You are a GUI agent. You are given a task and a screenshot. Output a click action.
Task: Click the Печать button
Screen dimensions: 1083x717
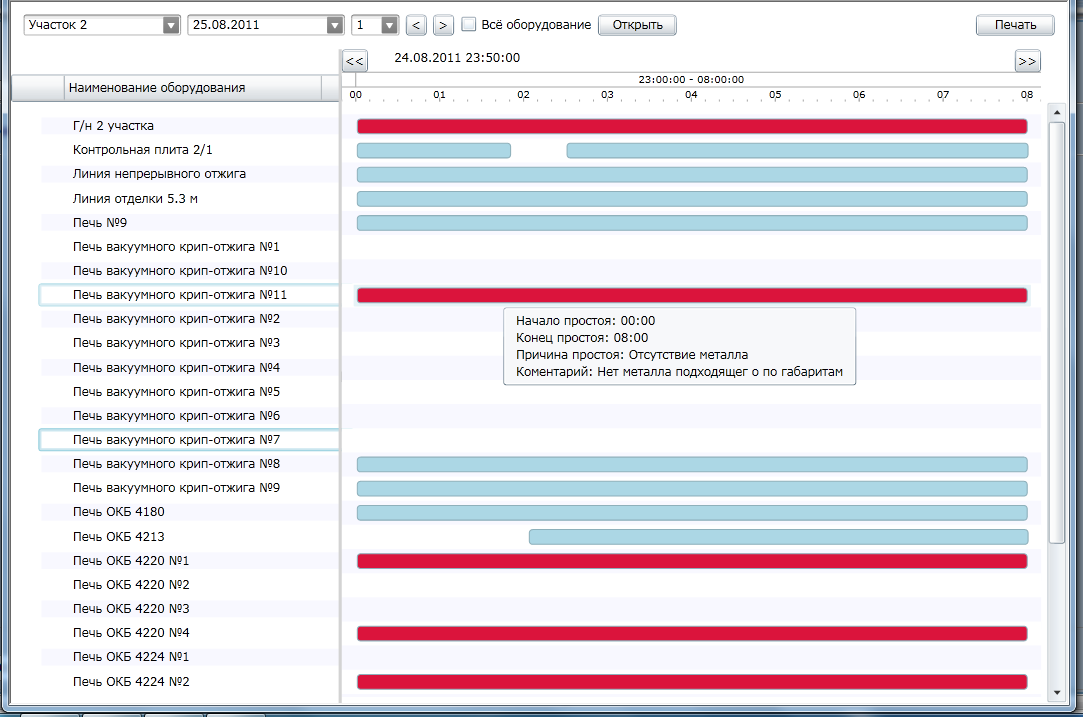[x=1014, y=25]
